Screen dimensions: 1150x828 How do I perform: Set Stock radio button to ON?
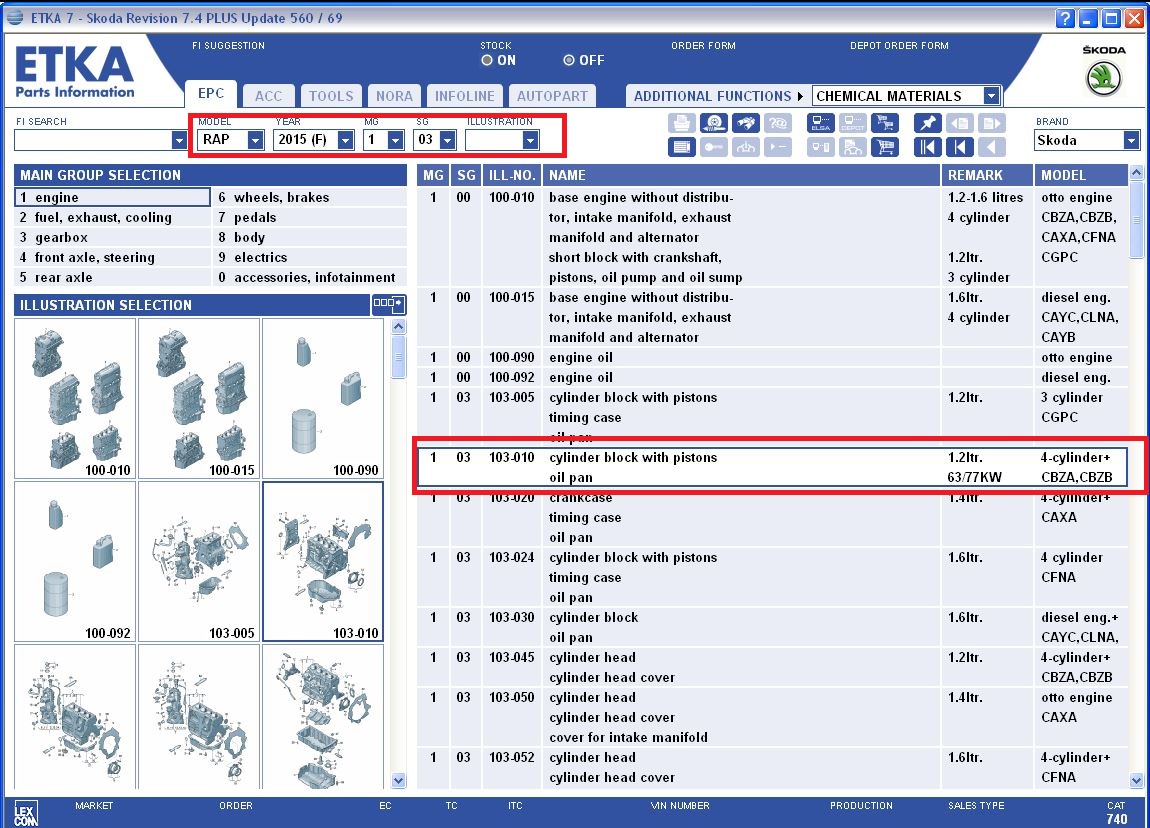[486, 60]
